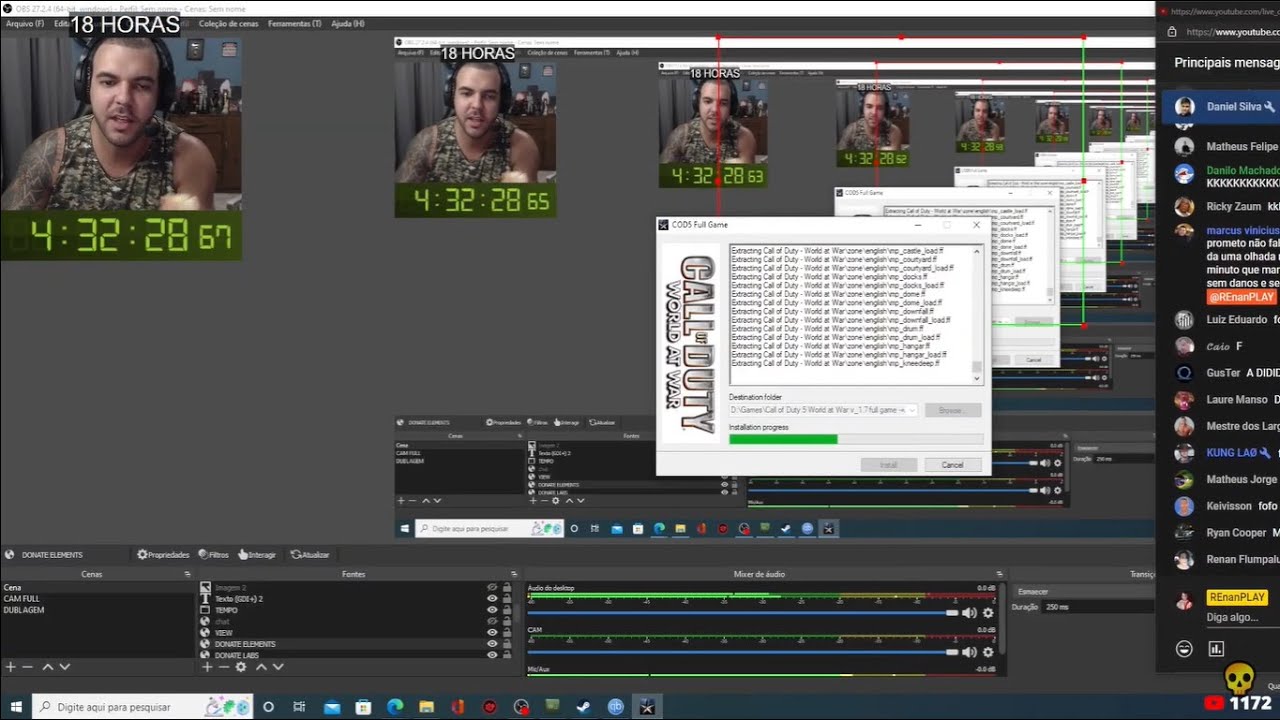
Task: Remove the selected source with the Fontes minus icon
Action: pyautogui.click(x=224, y=667)
